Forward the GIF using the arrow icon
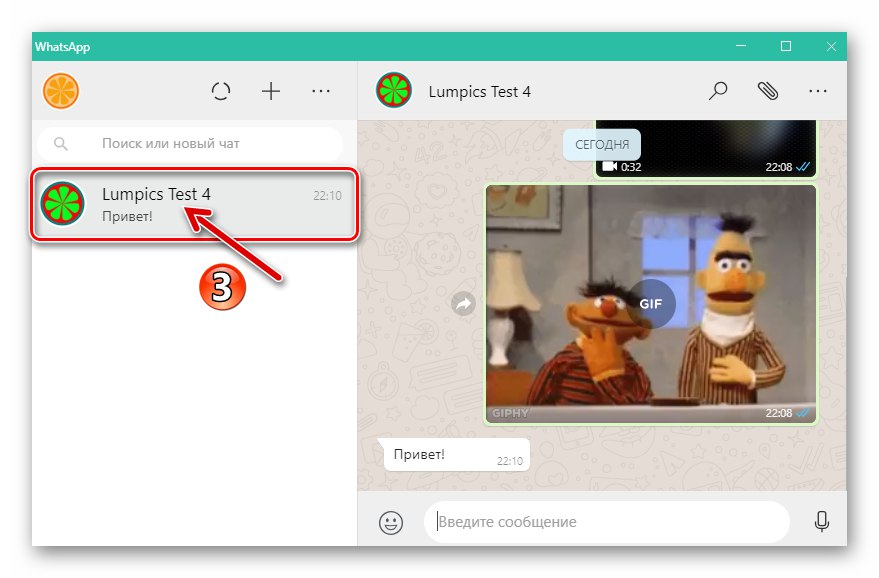The height and width of the screenshot is (578, 879). point(462,302)
